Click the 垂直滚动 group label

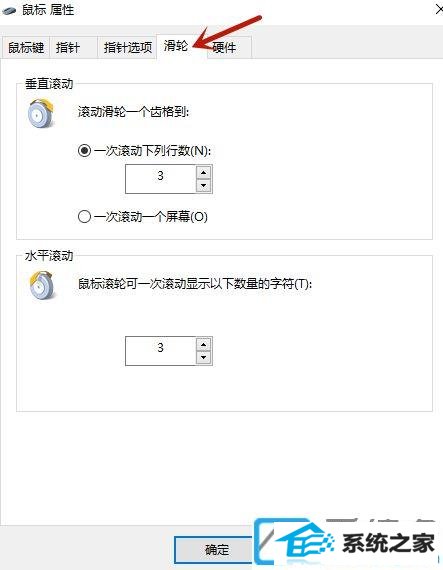point(49,84)
